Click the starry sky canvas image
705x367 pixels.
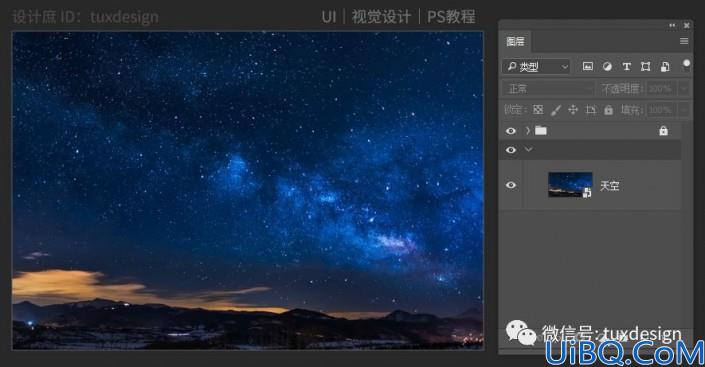(248, 190)
